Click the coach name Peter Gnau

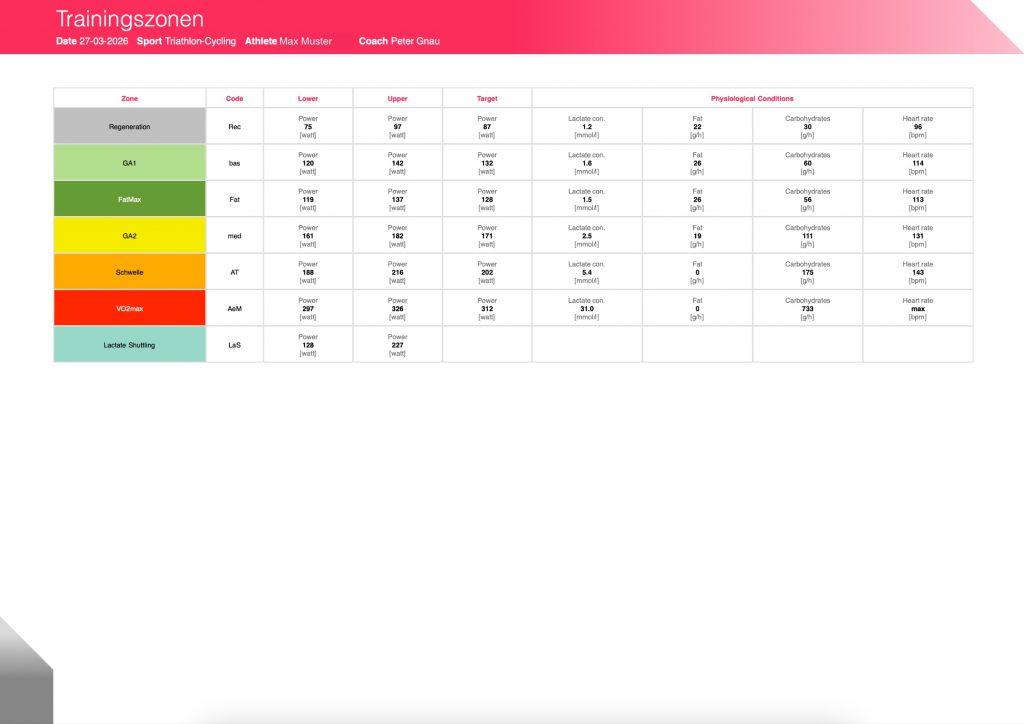tap(415, 42)
